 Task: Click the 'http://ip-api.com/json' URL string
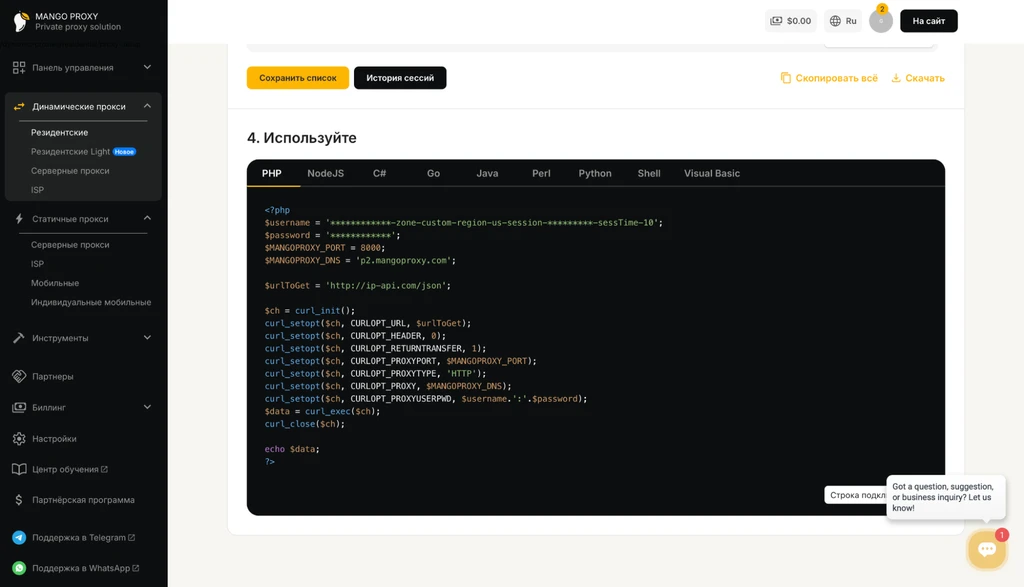point(385,285)
